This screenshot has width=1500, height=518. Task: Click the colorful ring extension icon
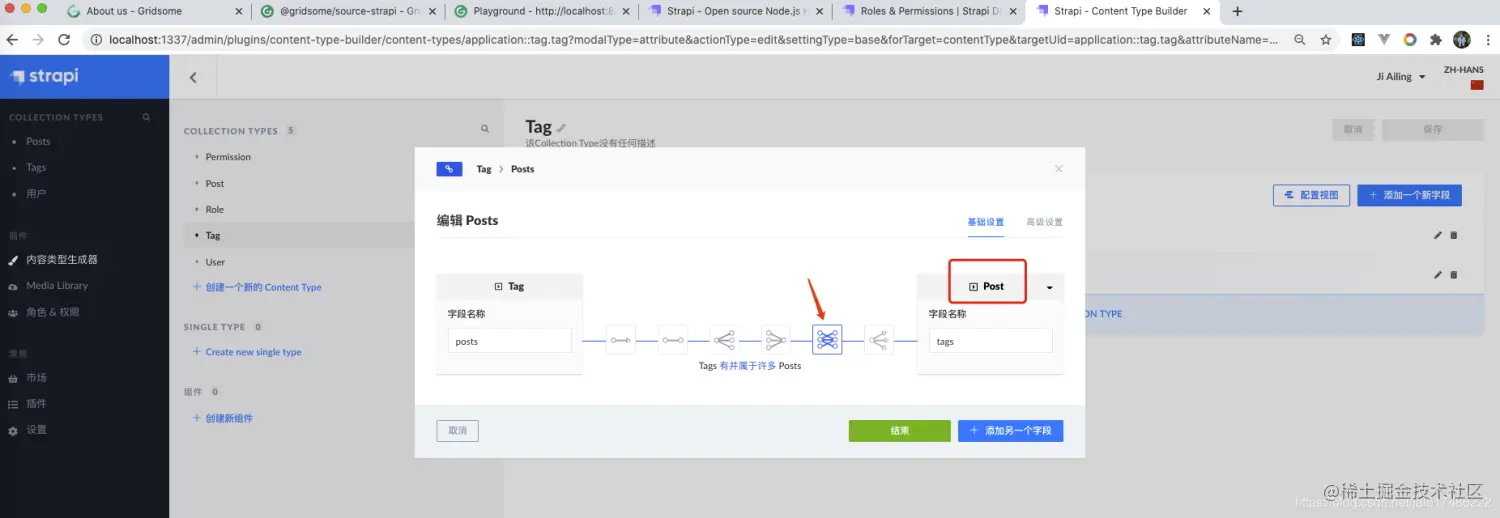pos(1410,40)
